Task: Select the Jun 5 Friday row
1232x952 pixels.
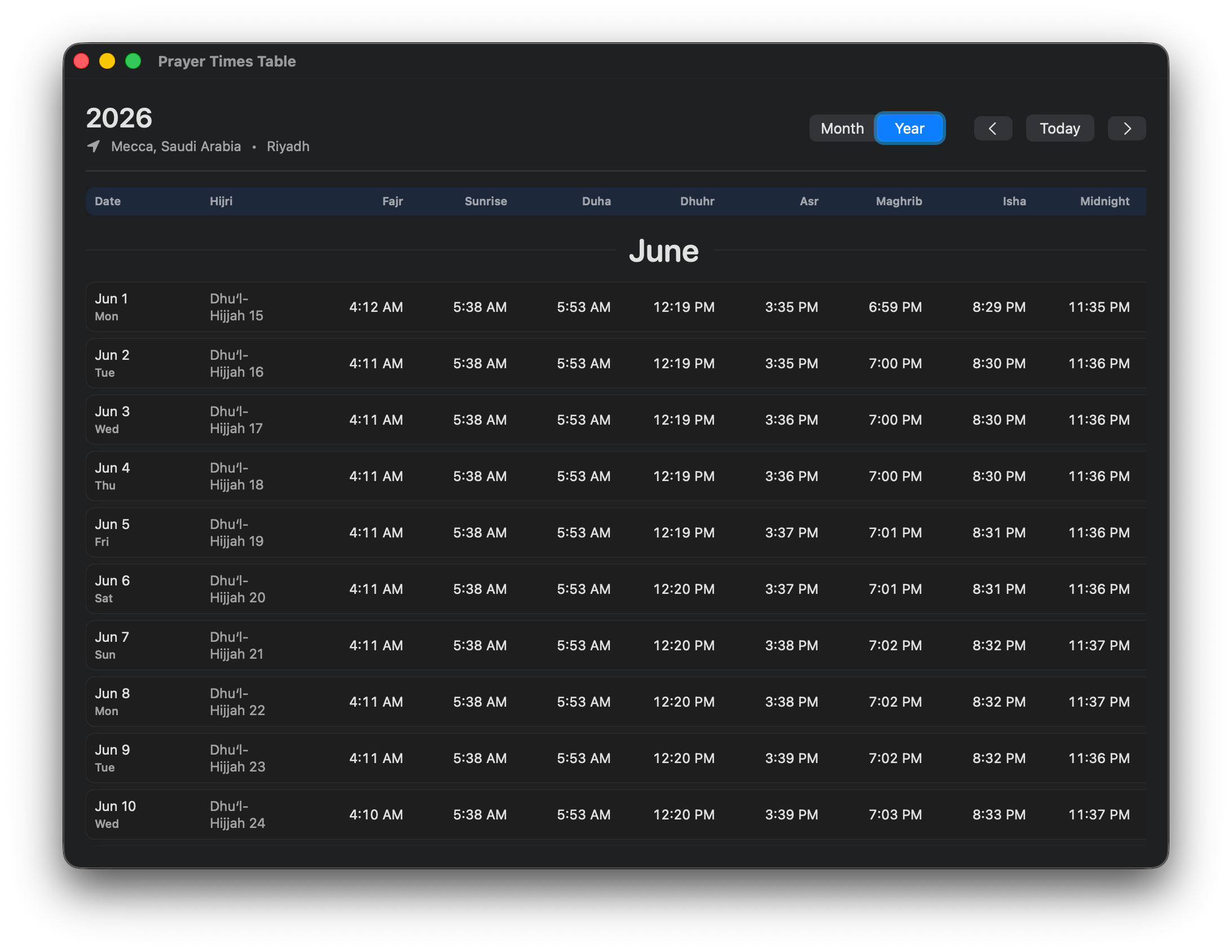Action: pyautogui.click(x=616, y=532)
